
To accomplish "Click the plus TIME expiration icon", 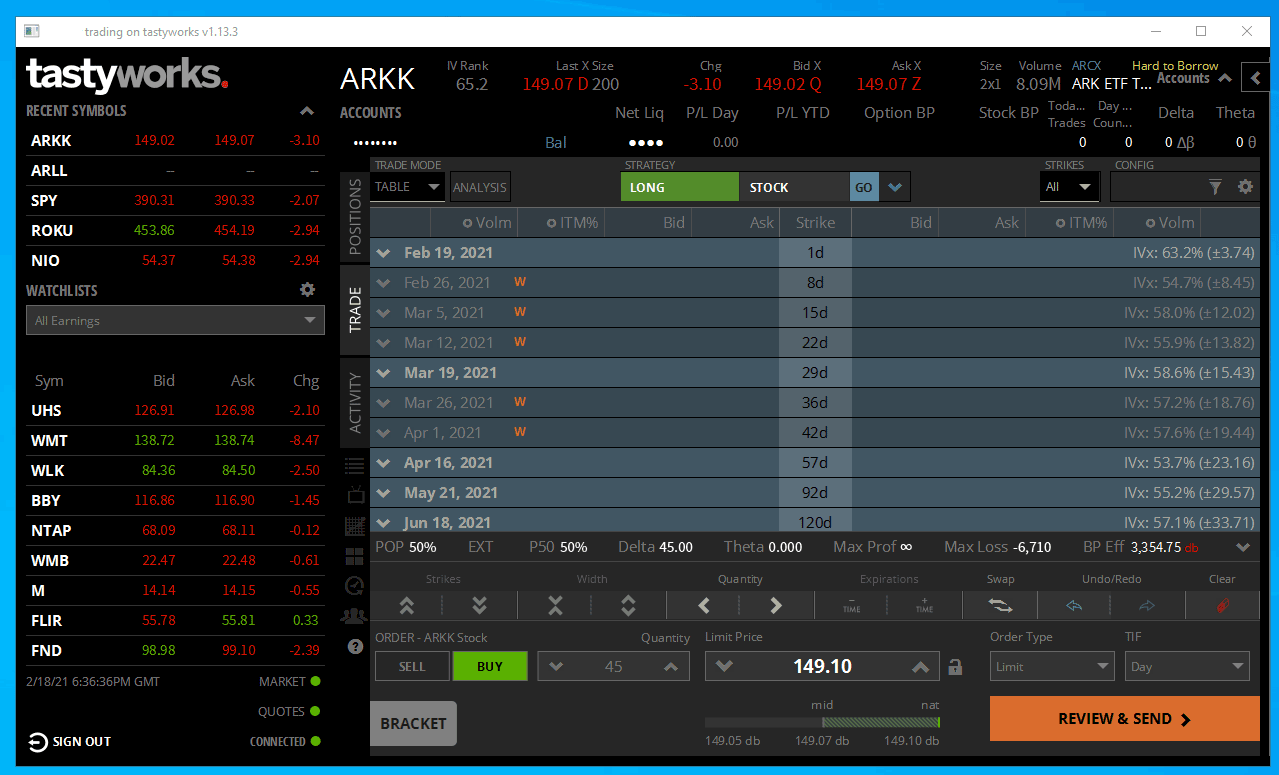I will tap(924, 605).
